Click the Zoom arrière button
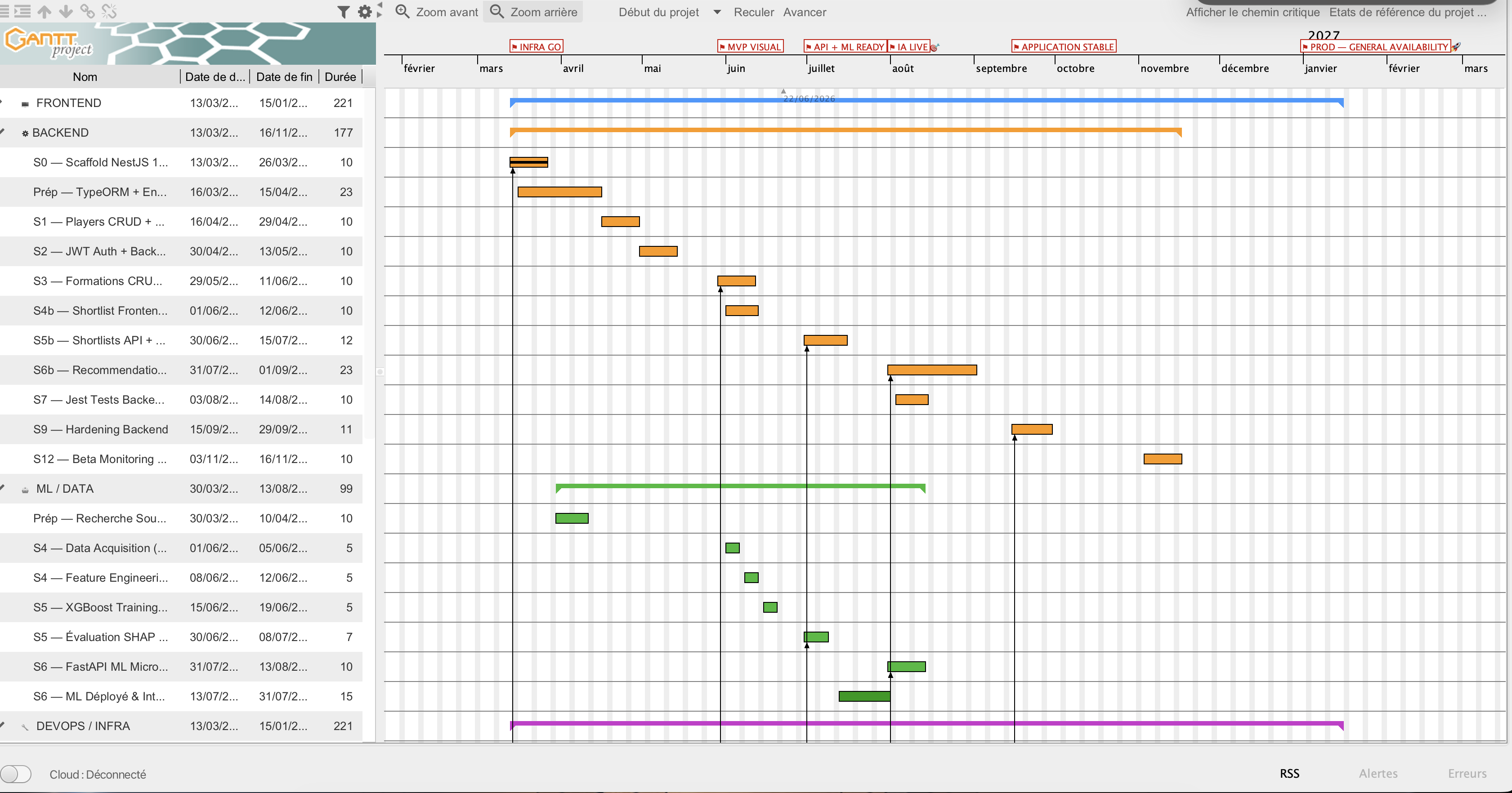1512x793 pixels. pos(533,12)
